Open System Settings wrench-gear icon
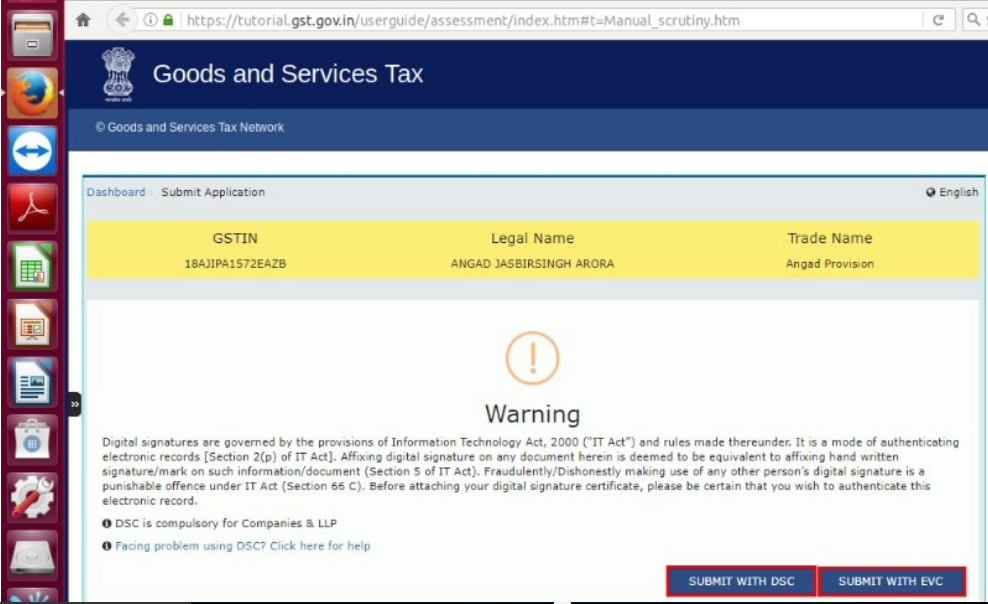Screen dimensions: 988x604 pos(32,498)
